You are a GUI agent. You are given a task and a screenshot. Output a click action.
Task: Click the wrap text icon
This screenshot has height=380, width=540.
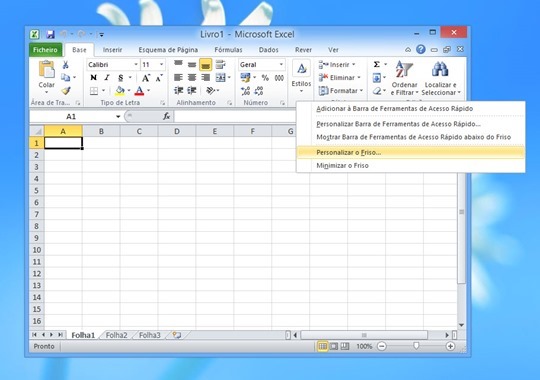(220, 64)
